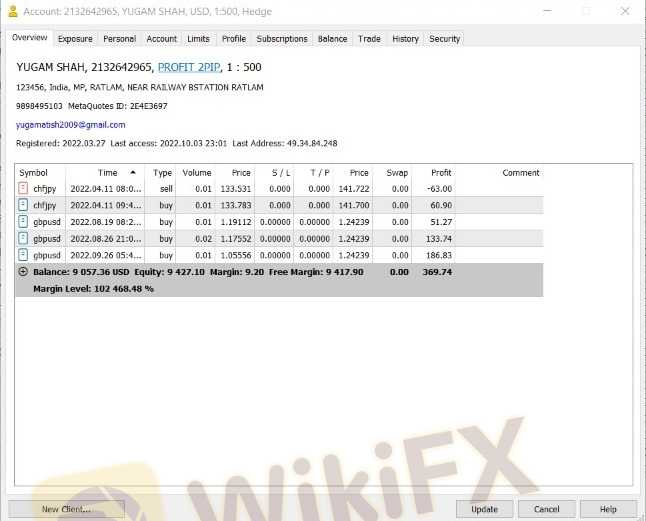Click the total profit 369.74
Screen dimensions: 646x521
(437, 272)
